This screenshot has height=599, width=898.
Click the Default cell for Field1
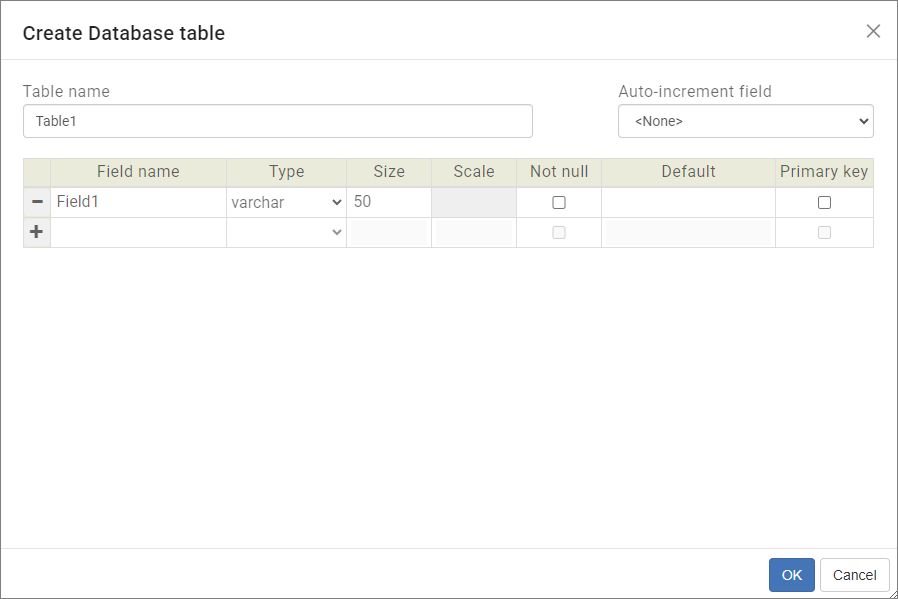tap(688, 202)
